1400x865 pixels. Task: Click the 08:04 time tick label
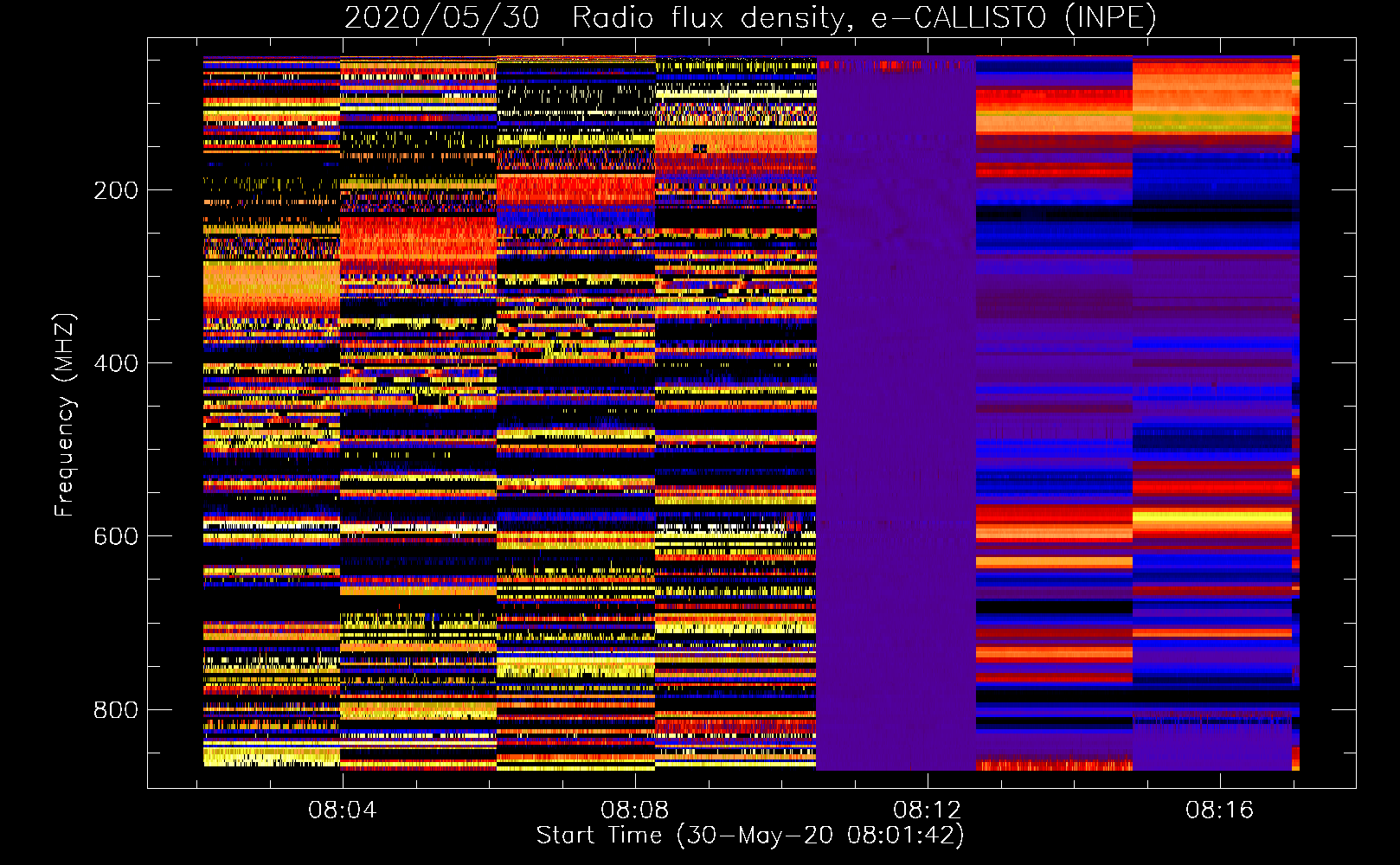[344, 810]
